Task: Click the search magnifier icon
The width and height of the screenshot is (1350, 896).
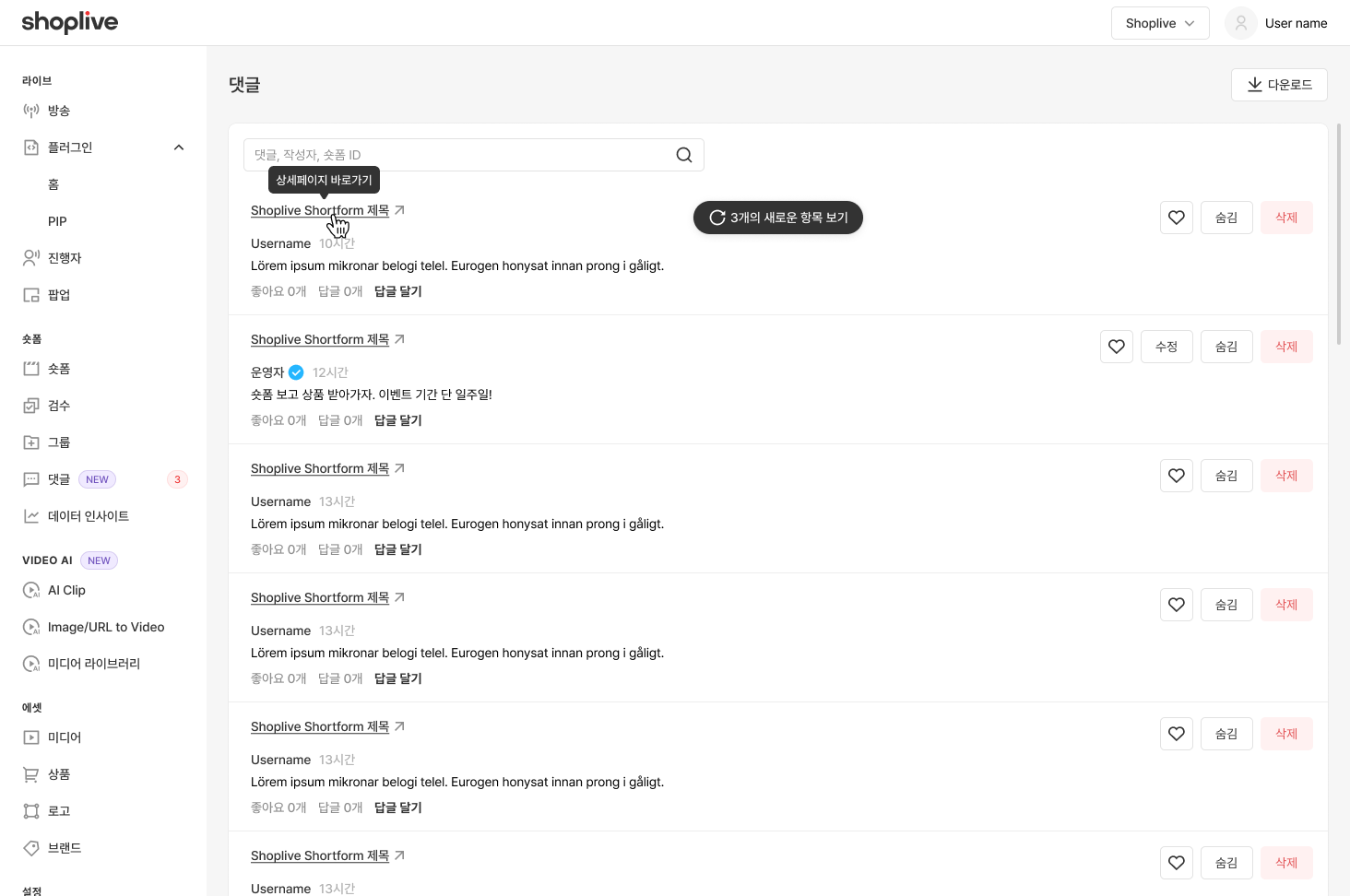Action: 684,155
